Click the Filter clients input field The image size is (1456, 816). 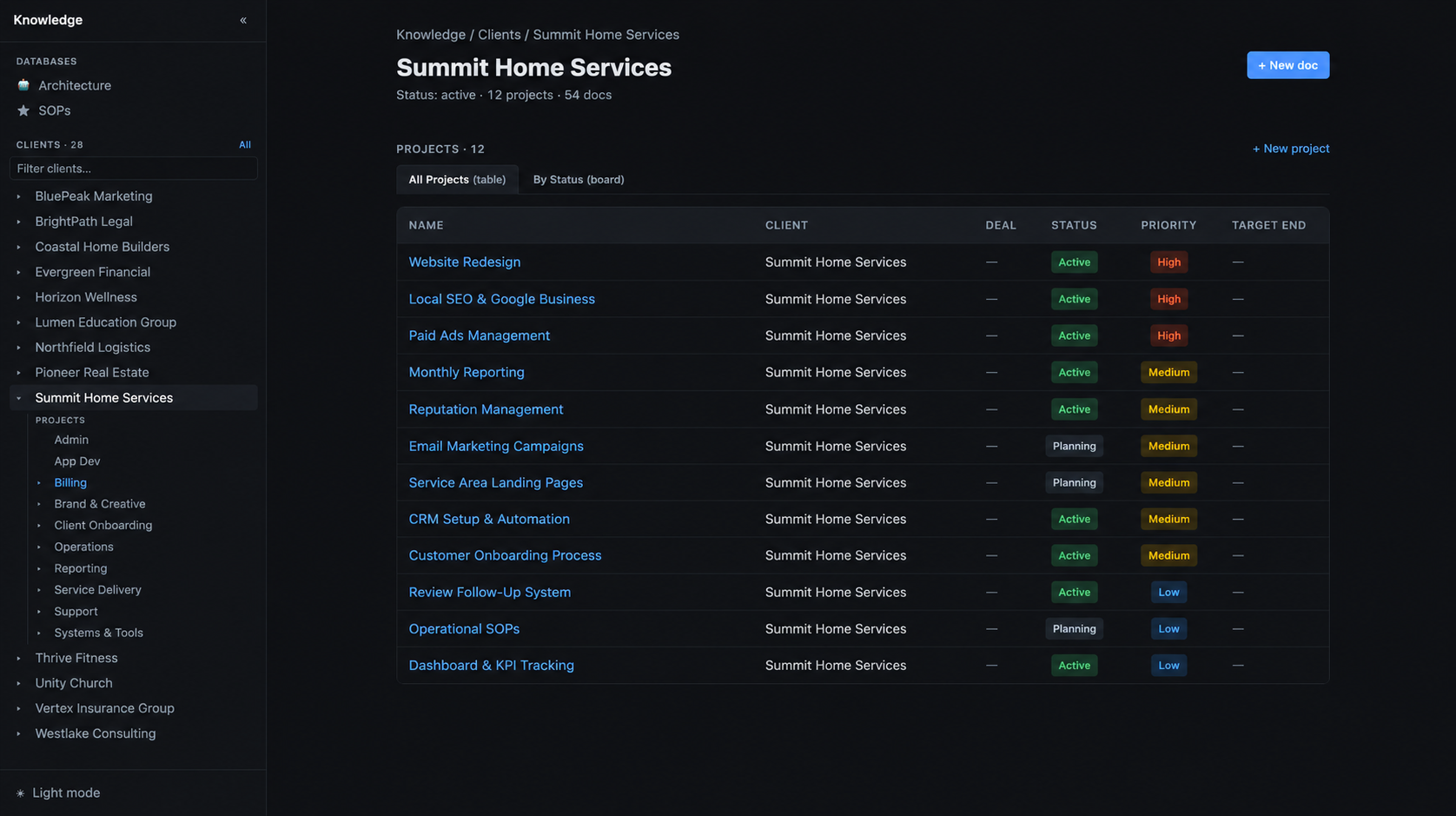pyautogui.click(x=134, y=169)
